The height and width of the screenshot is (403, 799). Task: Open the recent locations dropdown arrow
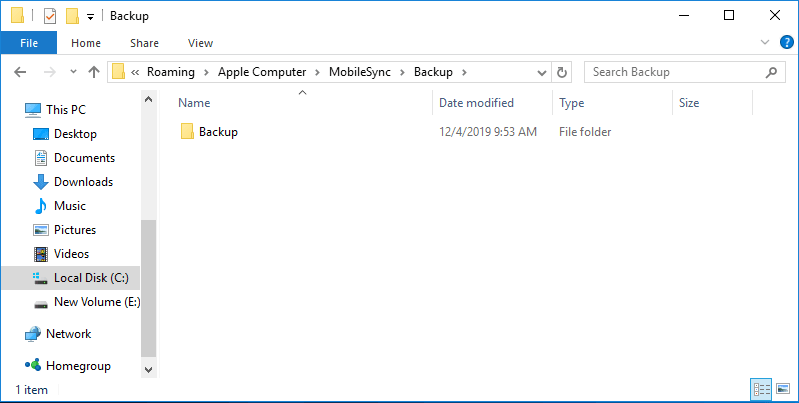(73, 72)
